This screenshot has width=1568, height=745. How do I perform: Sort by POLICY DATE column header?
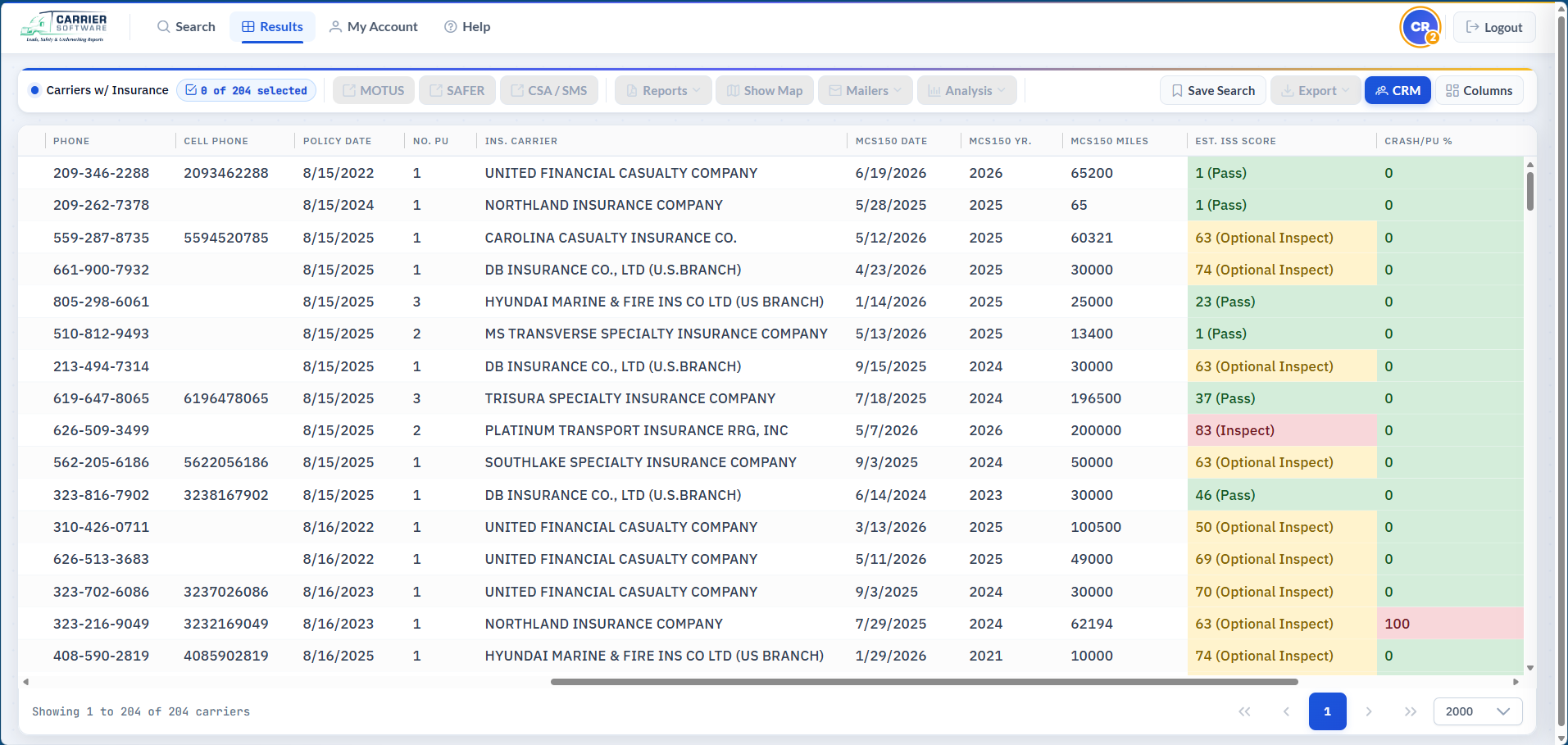click(337, 141)
